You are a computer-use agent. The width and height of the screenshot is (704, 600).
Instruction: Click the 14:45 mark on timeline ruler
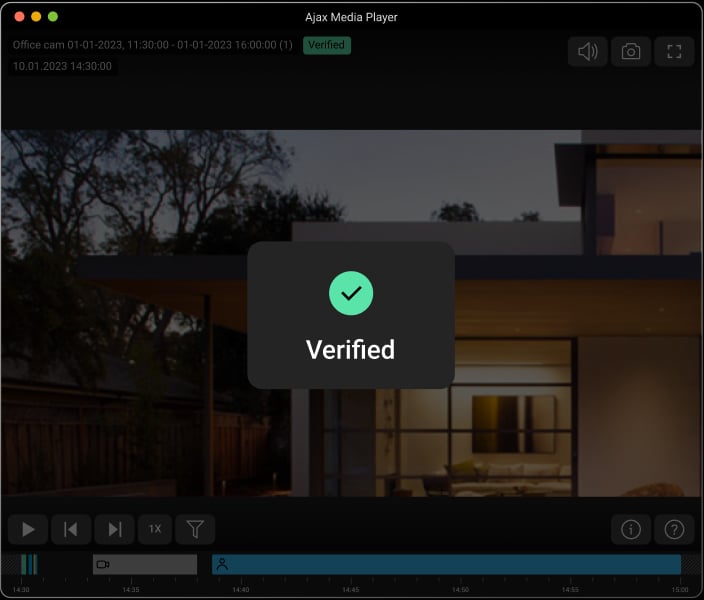[351, 589]
